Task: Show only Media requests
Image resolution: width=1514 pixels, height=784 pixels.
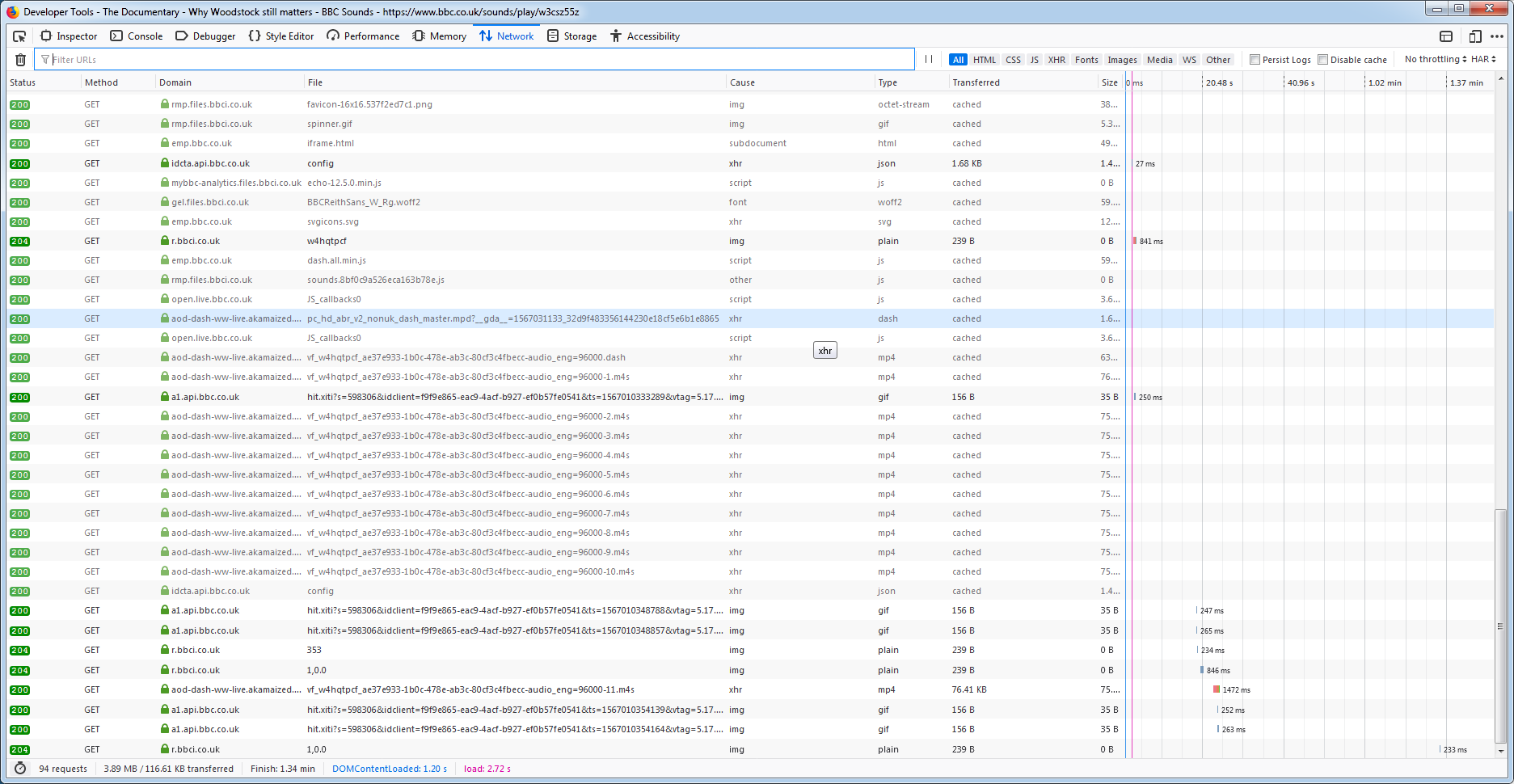Action: click(1159, 60)
